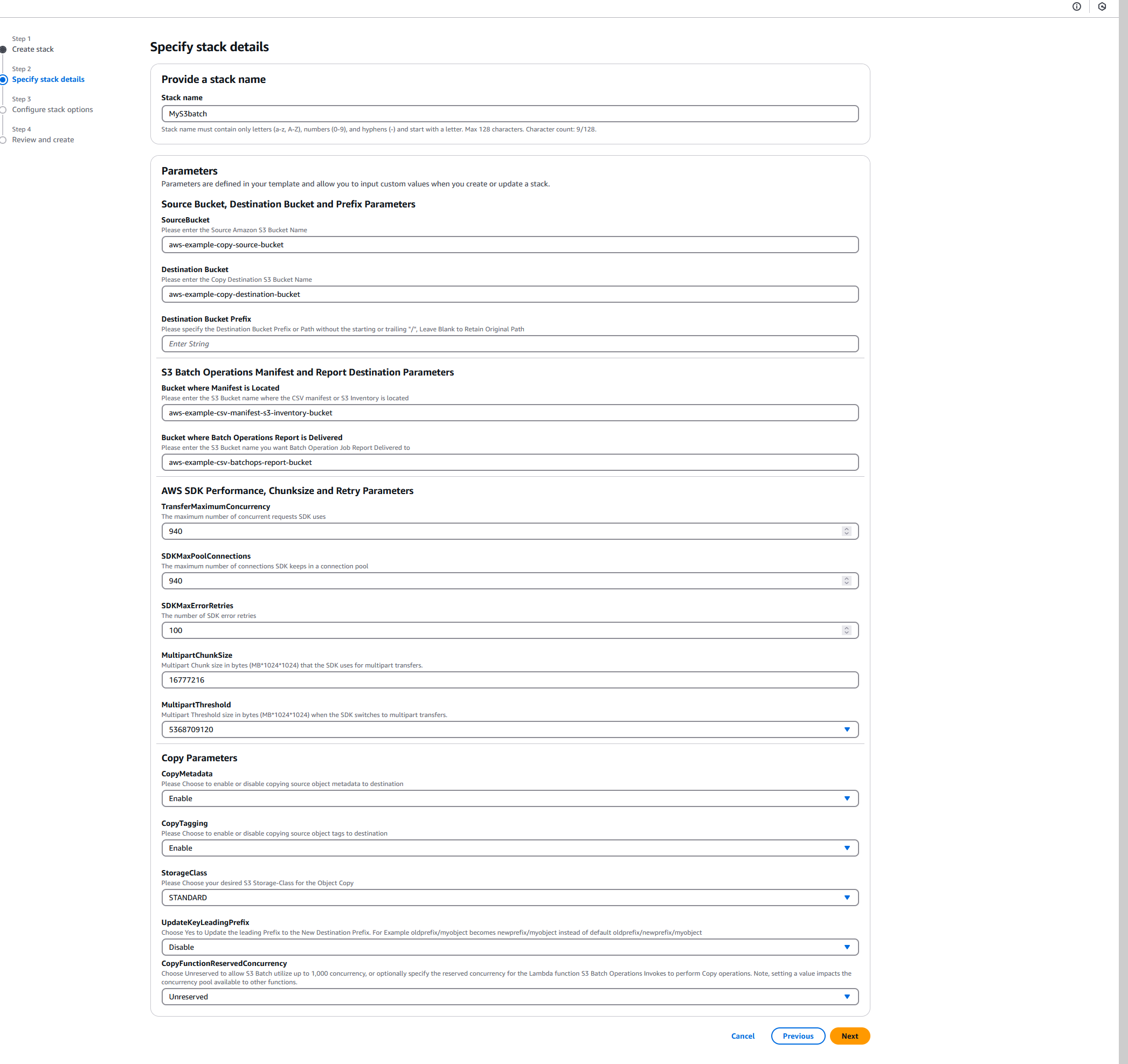Viewport: 1128px width, 1064px height.
Task: Expand the UpdateKeyLeadingPrefix dropdown
Action: coord(847,947)
